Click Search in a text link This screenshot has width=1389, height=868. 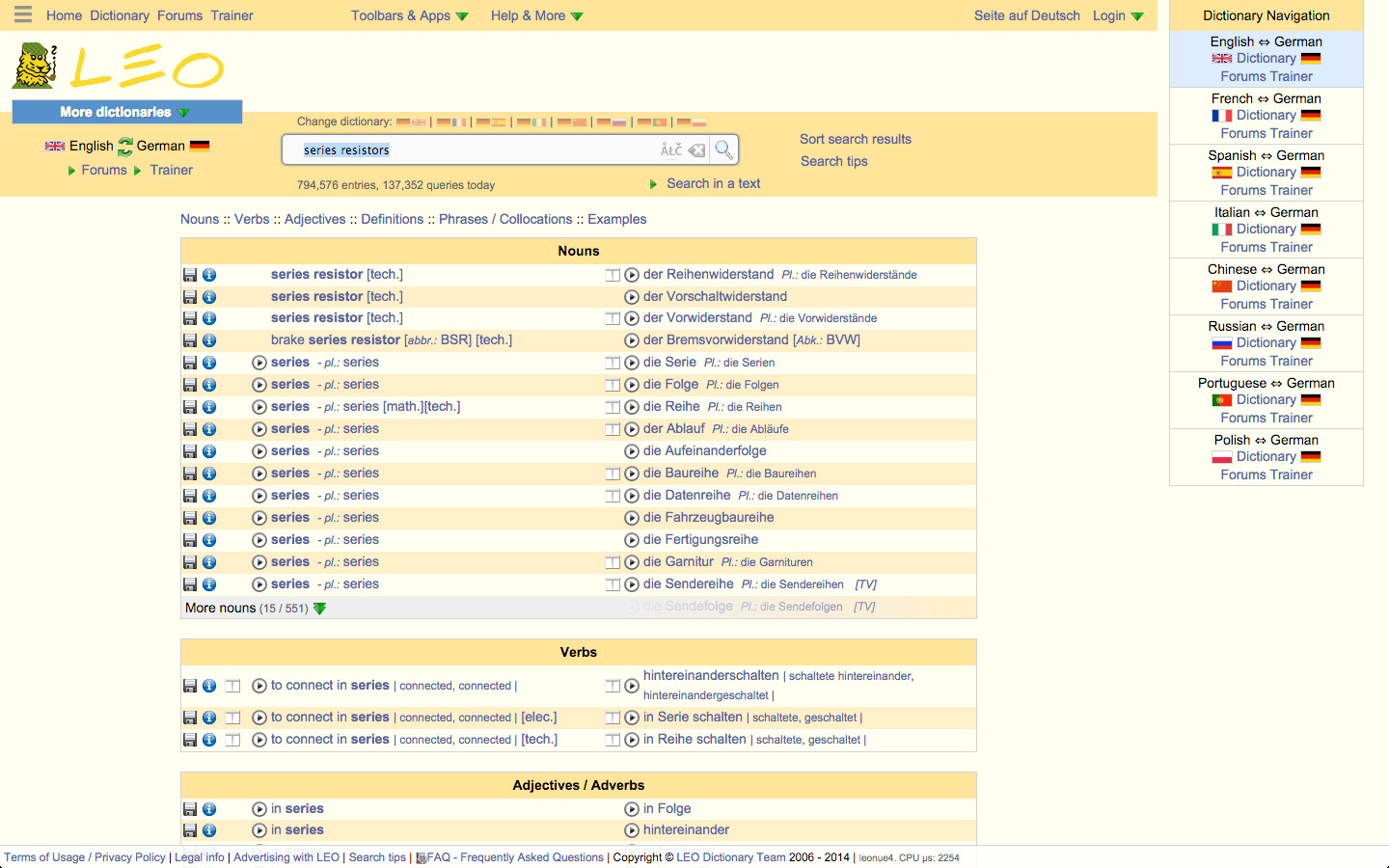click(713, 183)
